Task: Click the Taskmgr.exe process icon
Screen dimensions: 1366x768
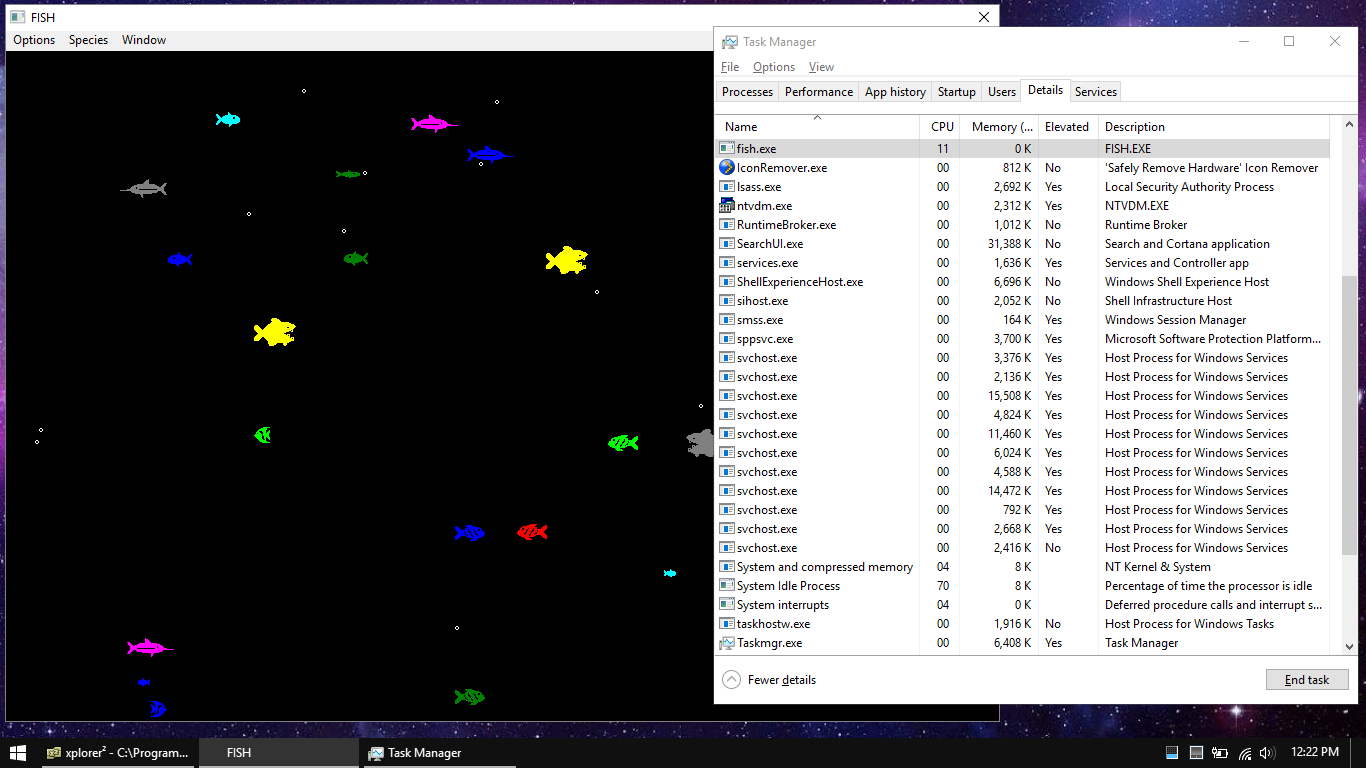Action: (727, 642)
